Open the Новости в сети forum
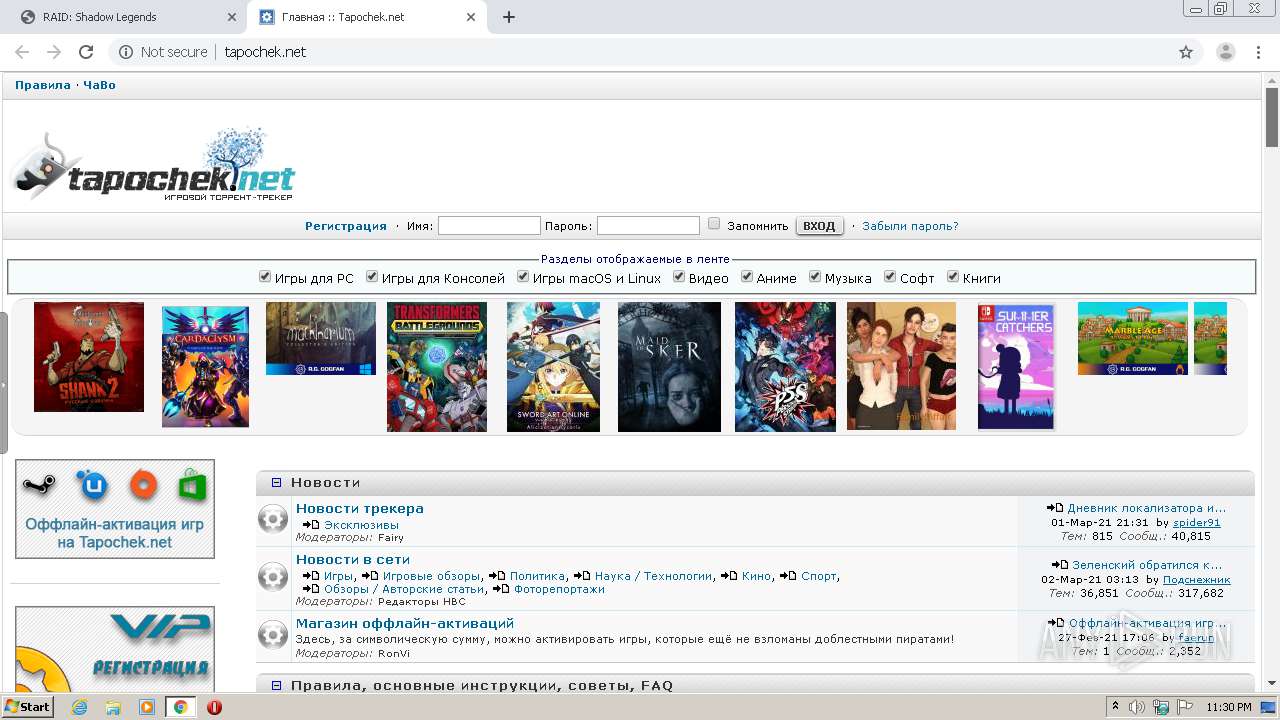Viewport: 1280px width, 720px height. point(353,559)
